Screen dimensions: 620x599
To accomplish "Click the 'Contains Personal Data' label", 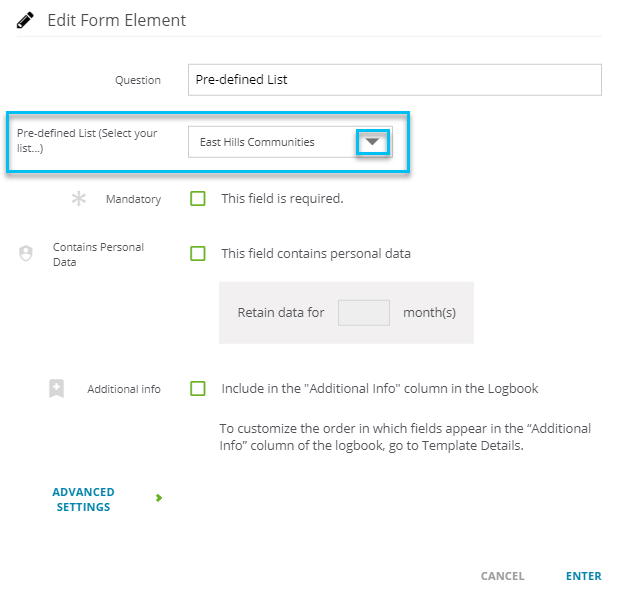I will click(x=98, y=255).
